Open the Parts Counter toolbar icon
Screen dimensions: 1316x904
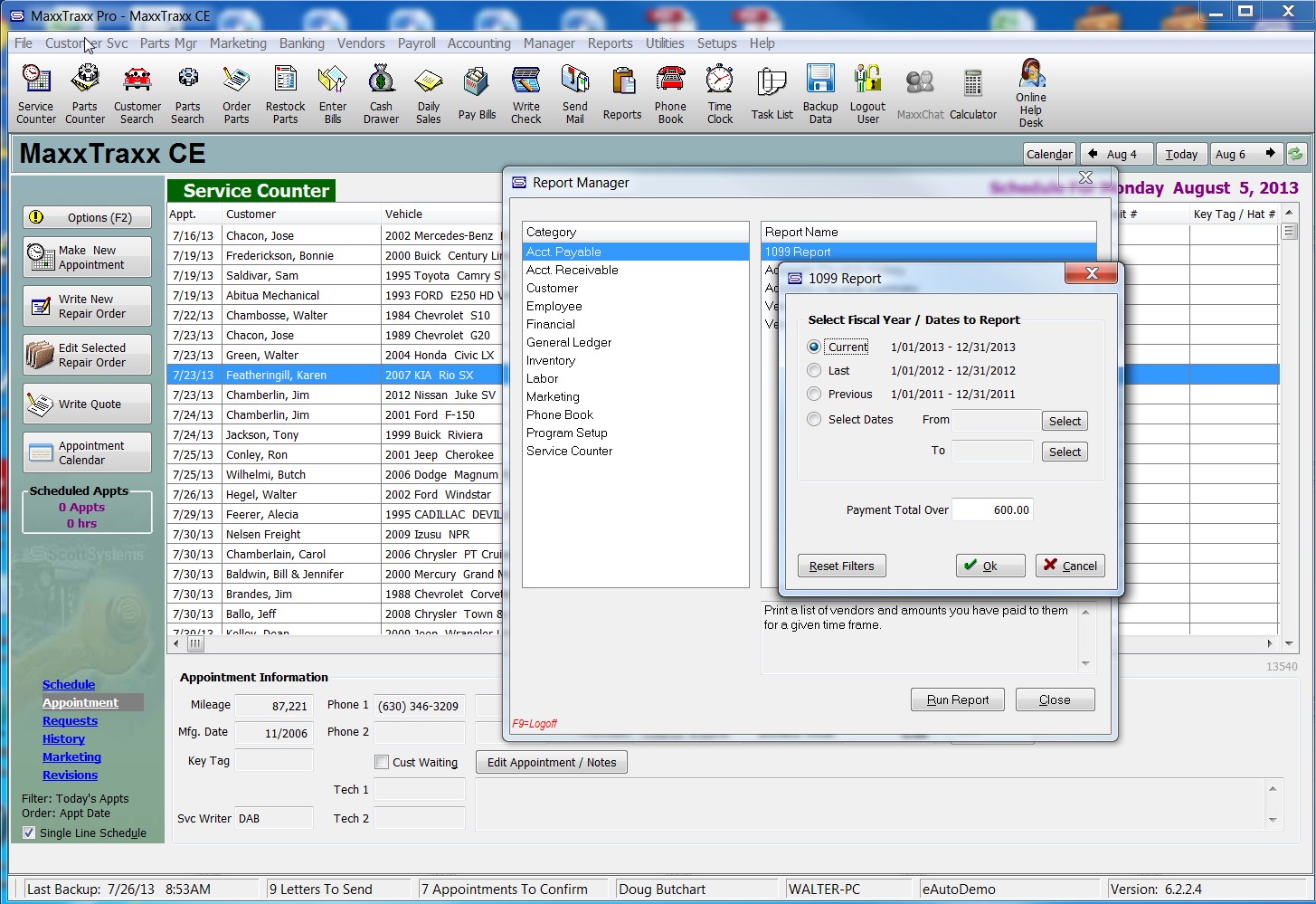85,94
